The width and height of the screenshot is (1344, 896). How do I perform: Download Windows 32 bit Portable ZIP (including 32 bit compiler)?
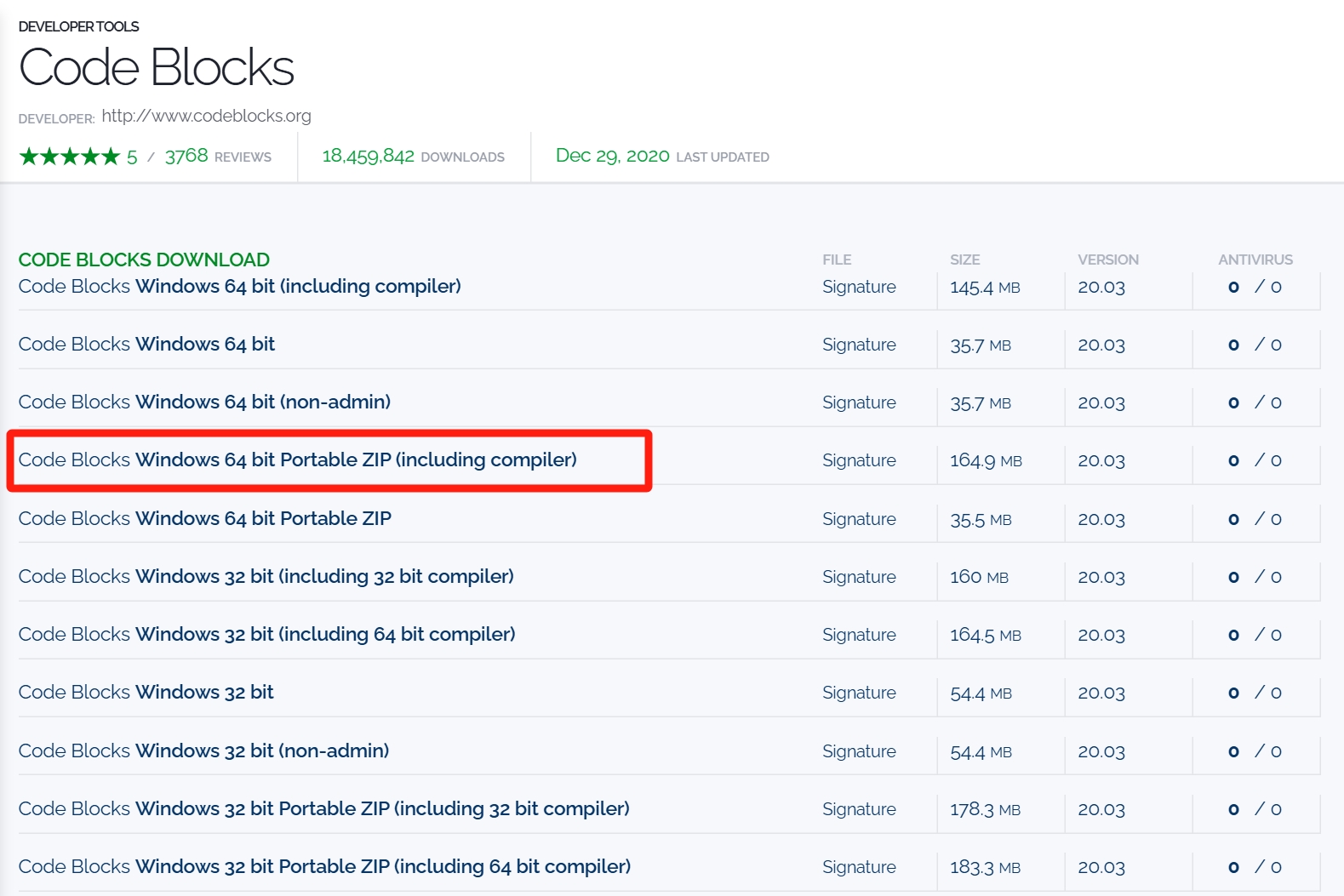(324, 809)
